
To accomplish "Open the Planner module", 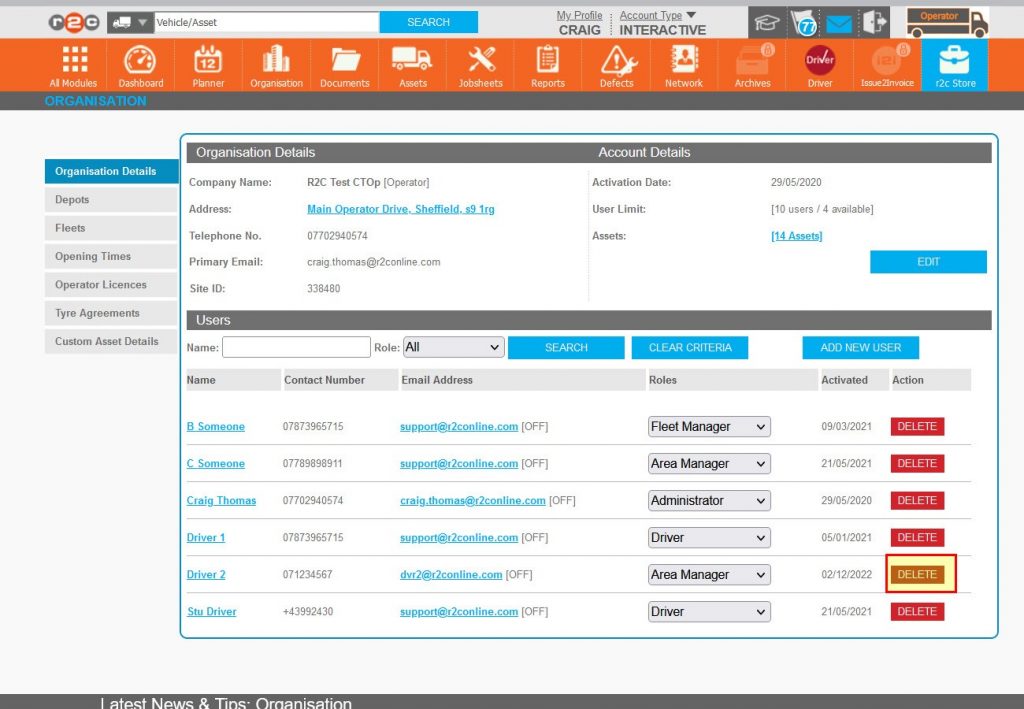I will click(207, 62).
